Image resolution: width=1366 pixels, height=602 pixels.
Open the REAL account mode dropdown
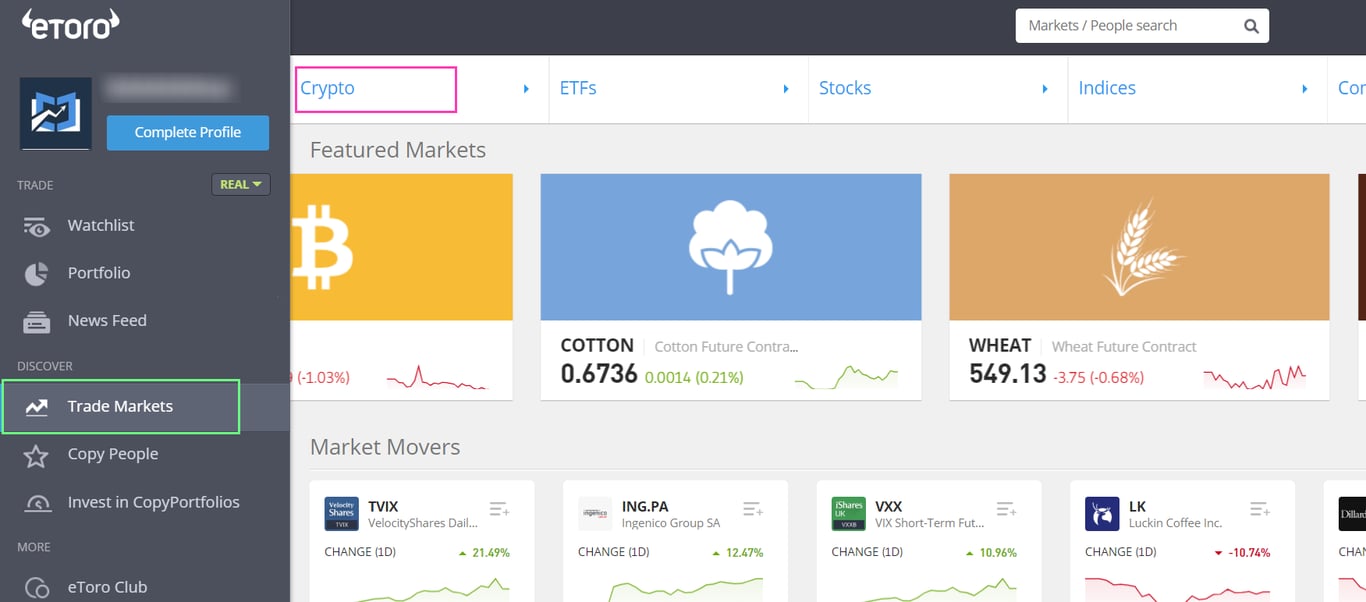pyautogui.click(x=240, y=184)
